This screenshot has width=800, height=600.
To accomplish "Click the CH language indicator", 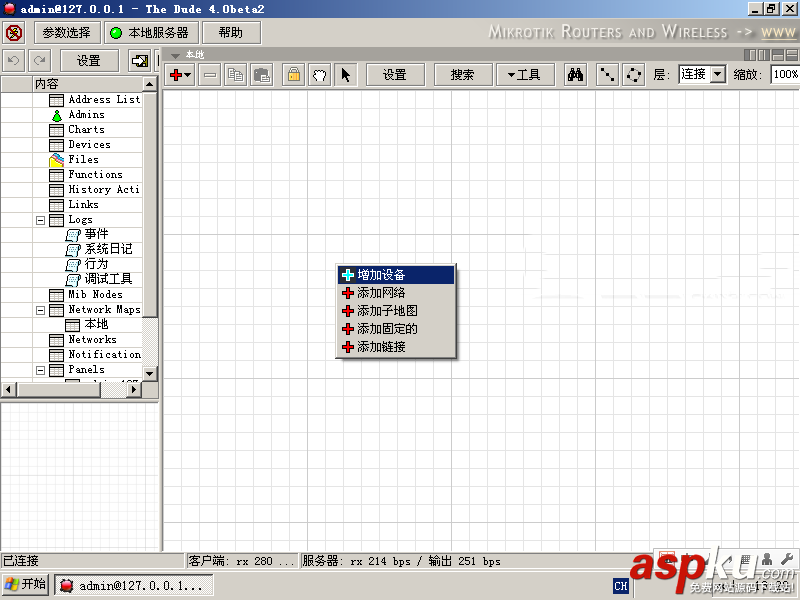I will [621, 586].
